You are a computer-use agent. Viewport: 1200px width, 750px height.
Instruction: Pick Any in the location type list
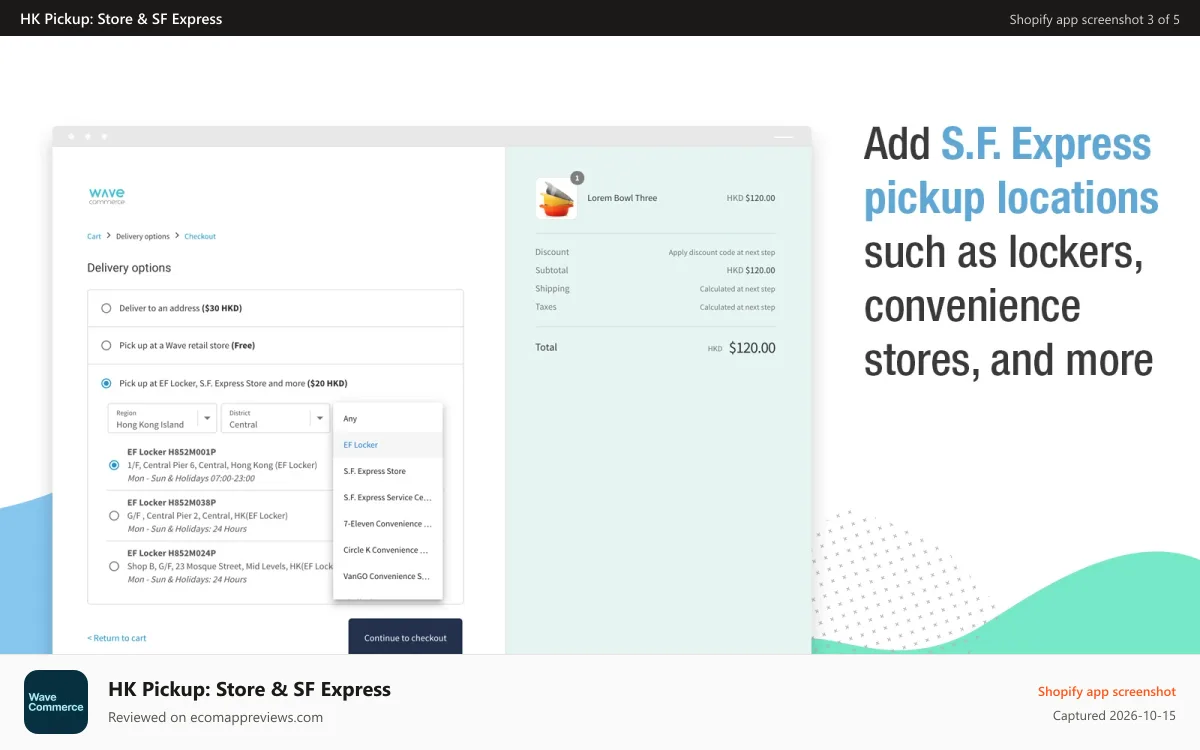pyautogui.click(x=388, y=418)
